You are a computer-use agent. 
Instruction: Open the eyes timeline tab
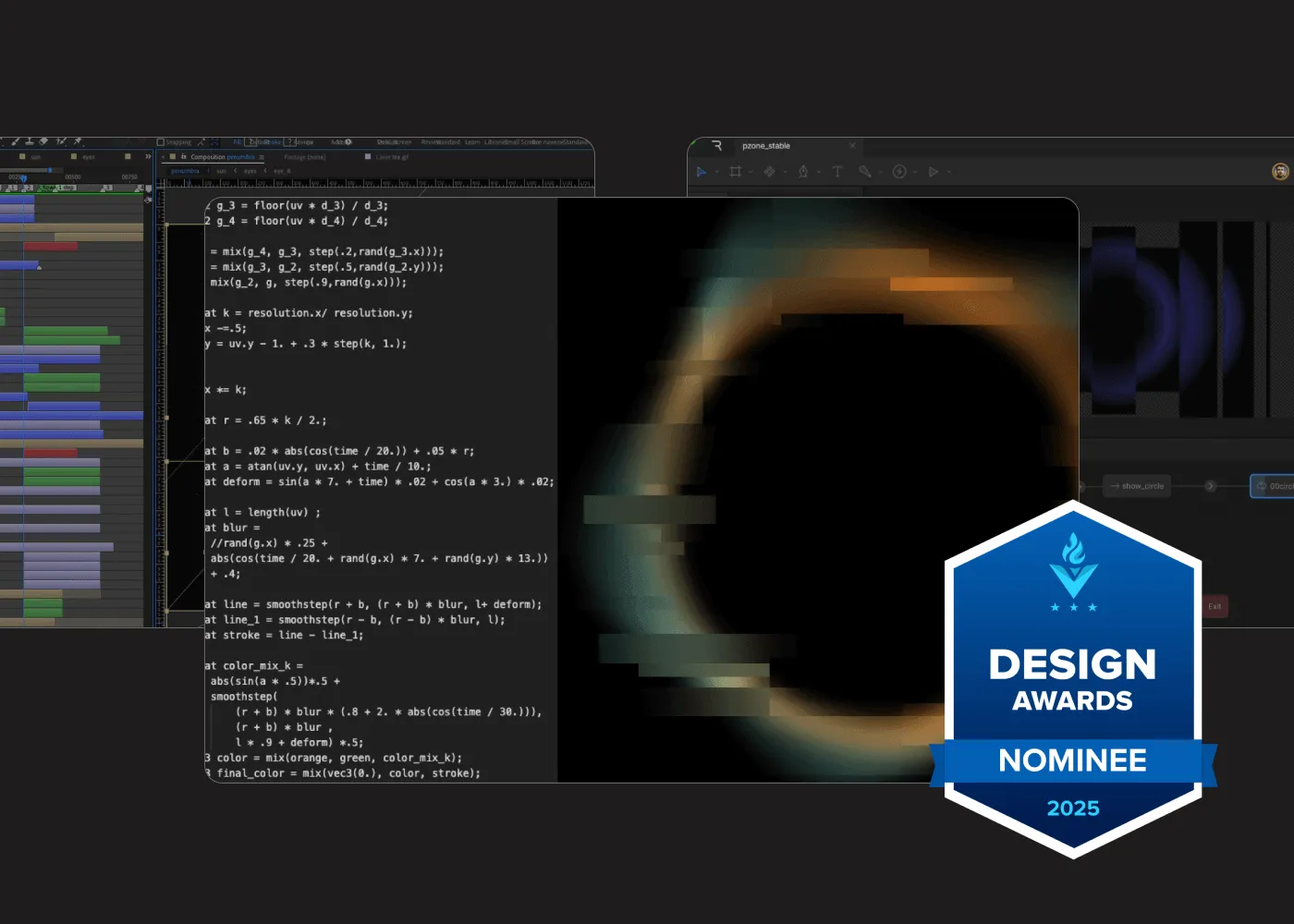click(89, 157)
